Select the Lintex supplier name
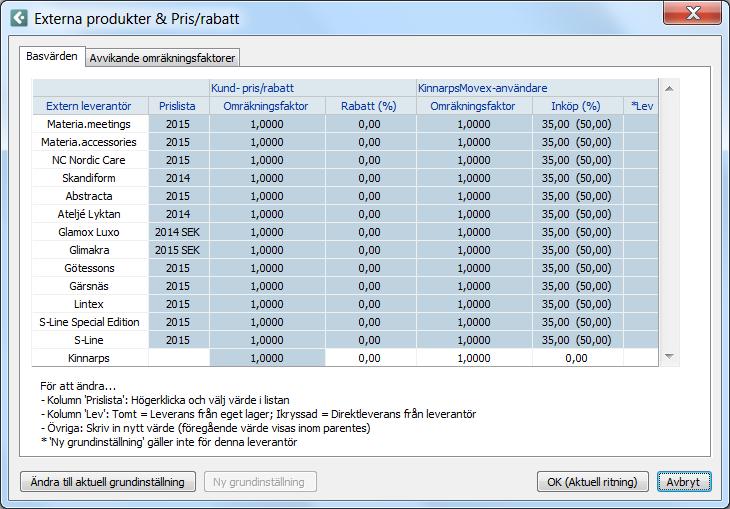Viewport: 730px width, 509px height. click(90, 304)
